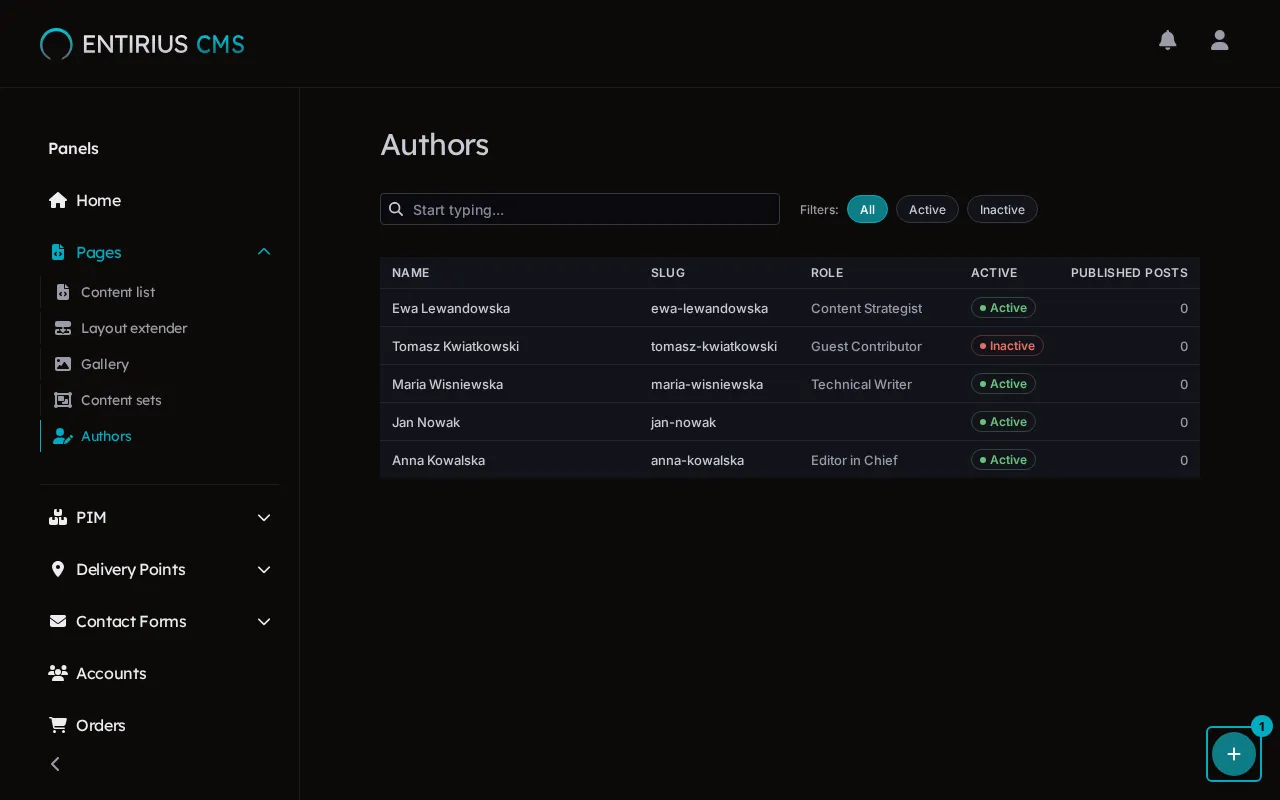Add a new author with plus button

point(1234,754)
